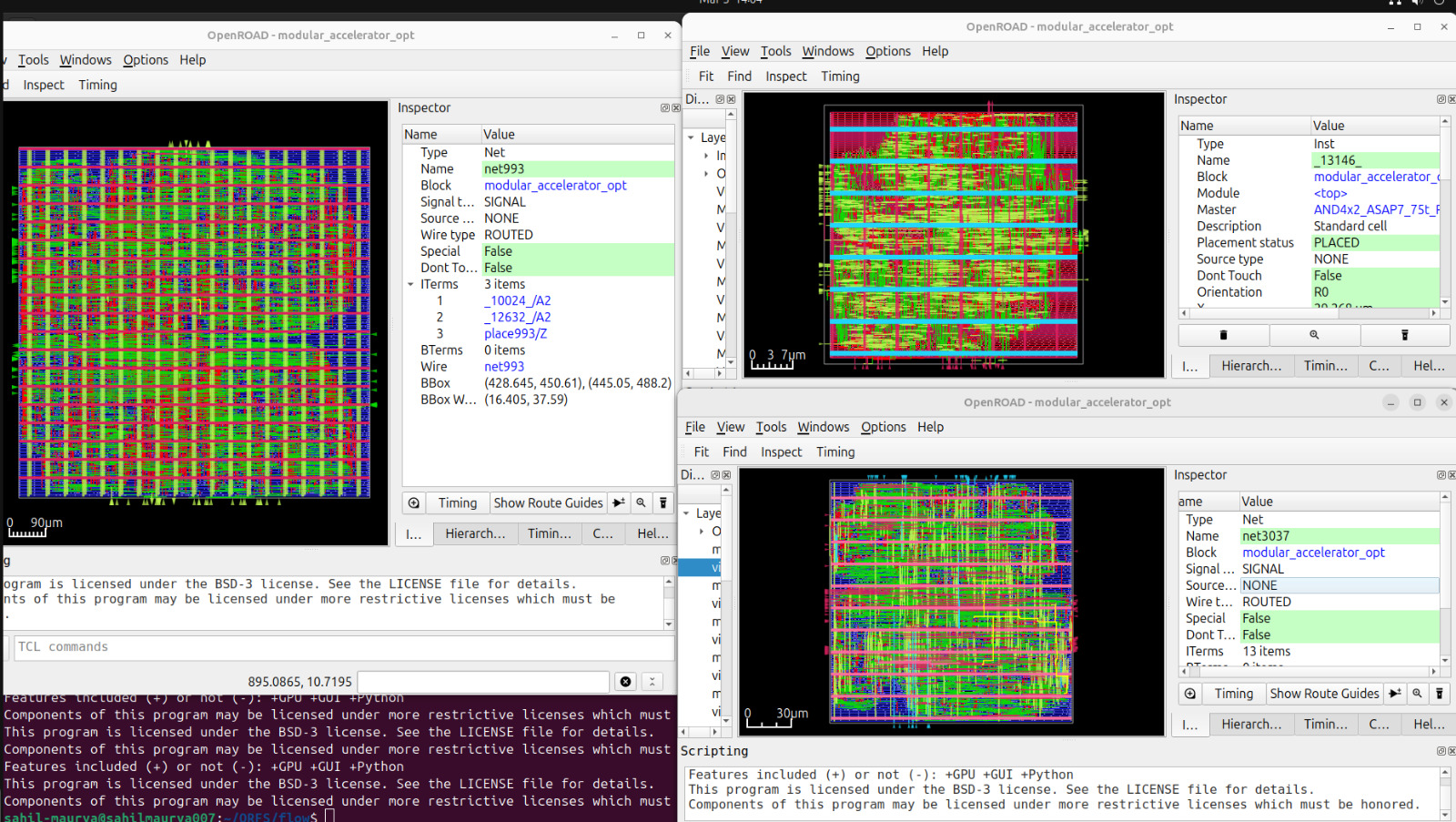Image resolution: width=1456 pixels, height=822 pixels.
Task: Clear the TCL output with the round X icon
Action: (x=625, y=682)
